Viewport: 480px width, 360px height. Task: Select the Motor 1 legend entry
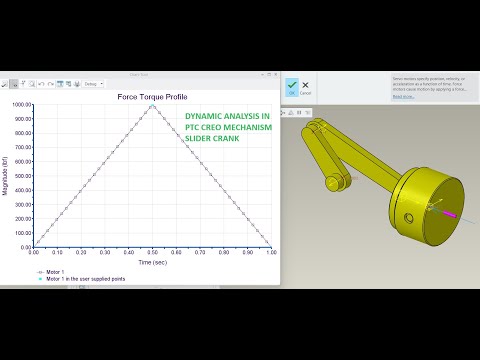point(50,272)
